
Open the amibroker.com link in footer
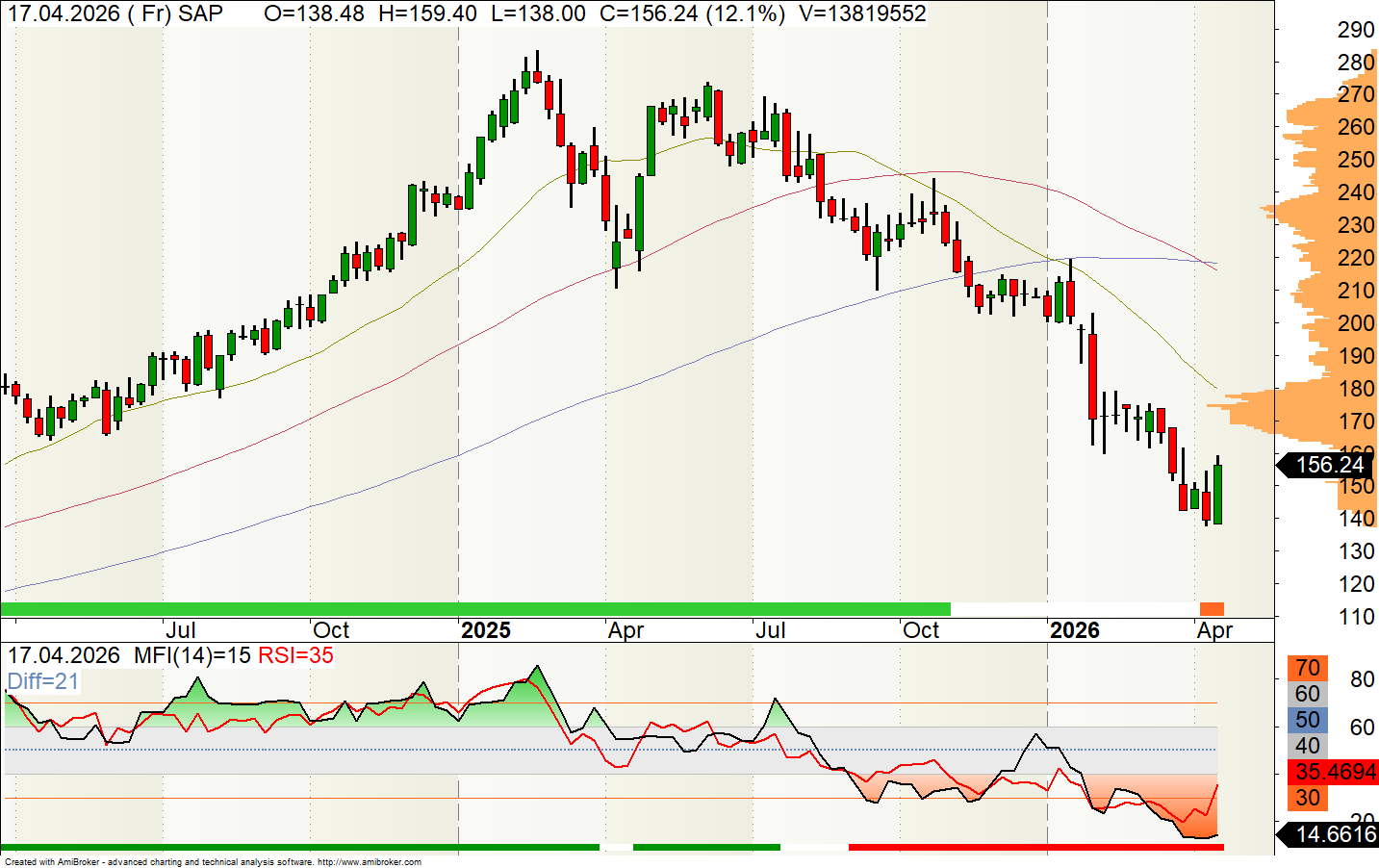point(369,862)
